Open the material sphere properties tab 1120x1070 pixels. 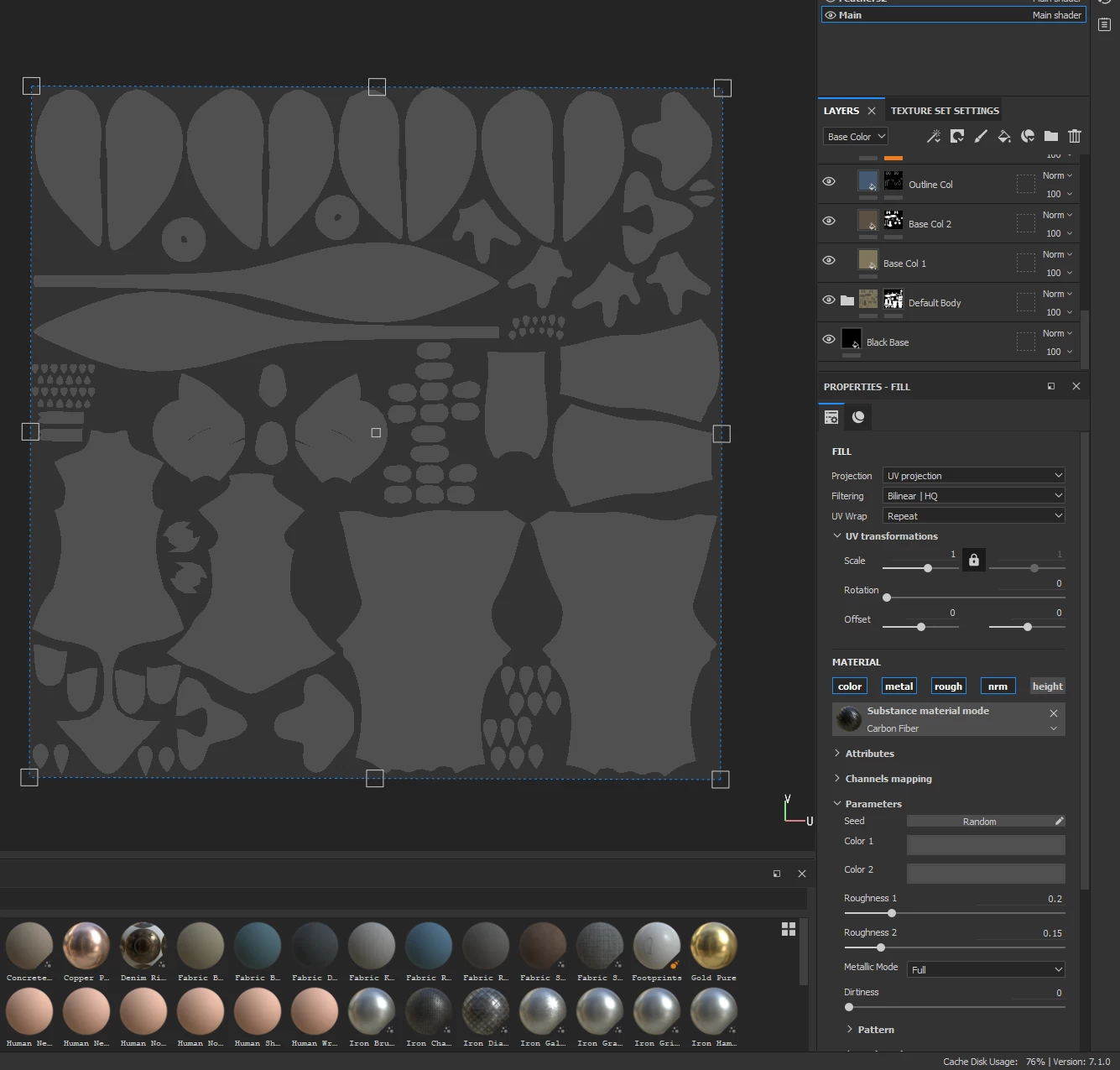[x=858, y=417]
